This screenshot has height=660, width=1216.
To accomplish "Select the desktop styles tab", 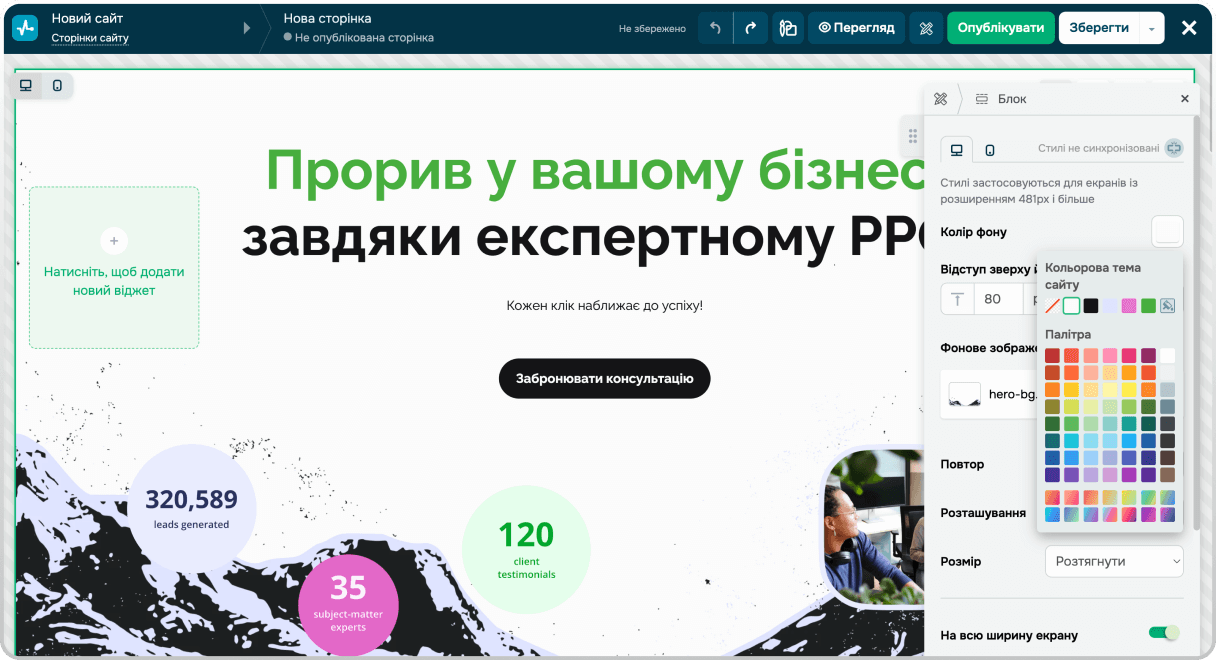I will (x=957, y=150).
